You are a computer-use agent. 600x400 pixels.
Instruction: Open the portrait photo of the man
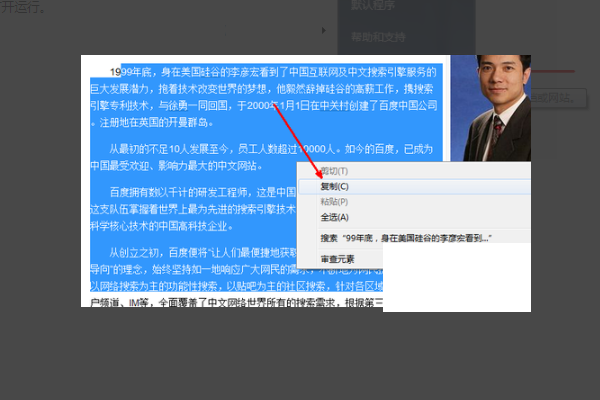tap(491, 108)
